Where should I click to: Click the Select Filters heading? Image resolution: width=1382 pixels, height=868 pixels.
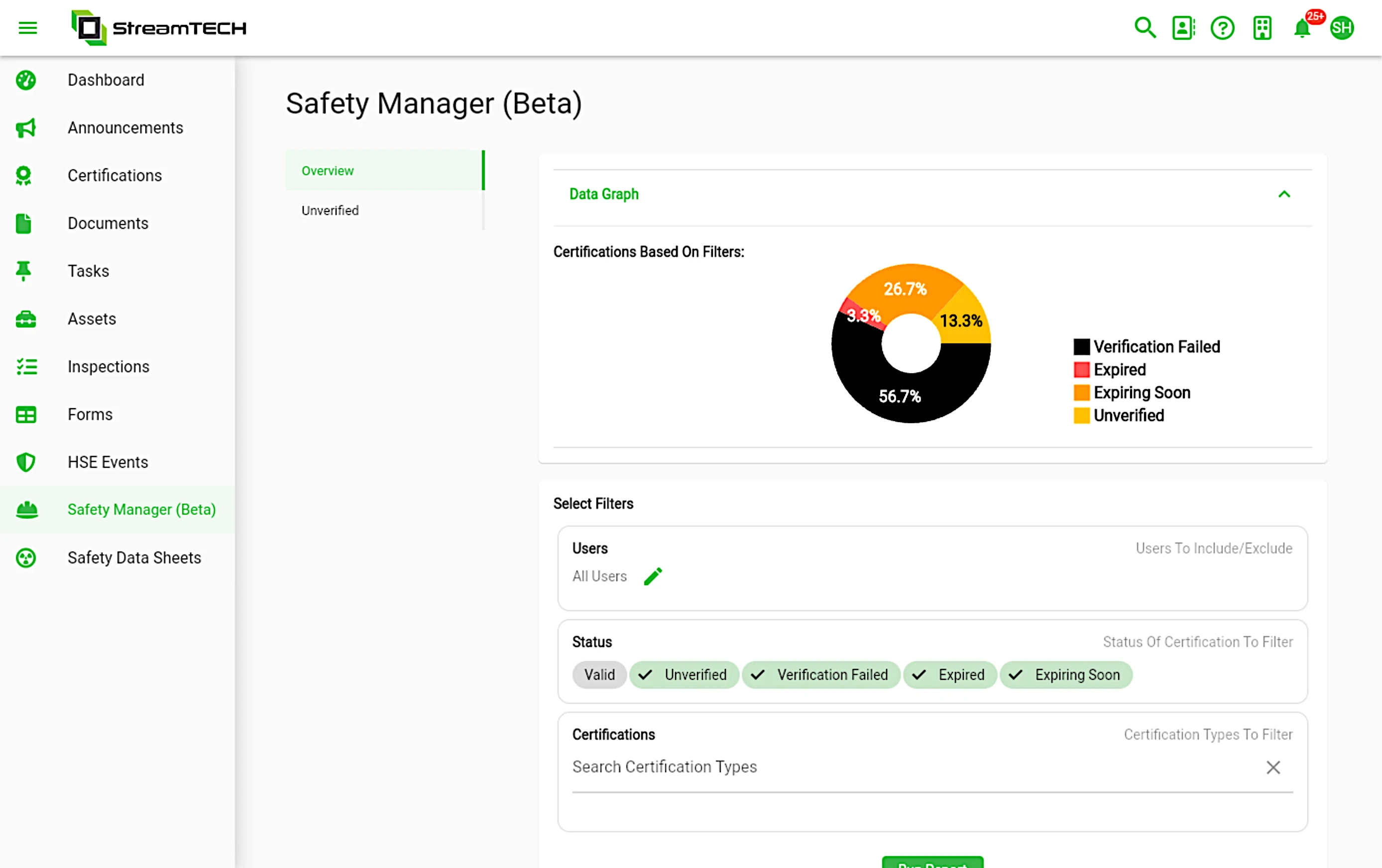click(x=593, y=503)
